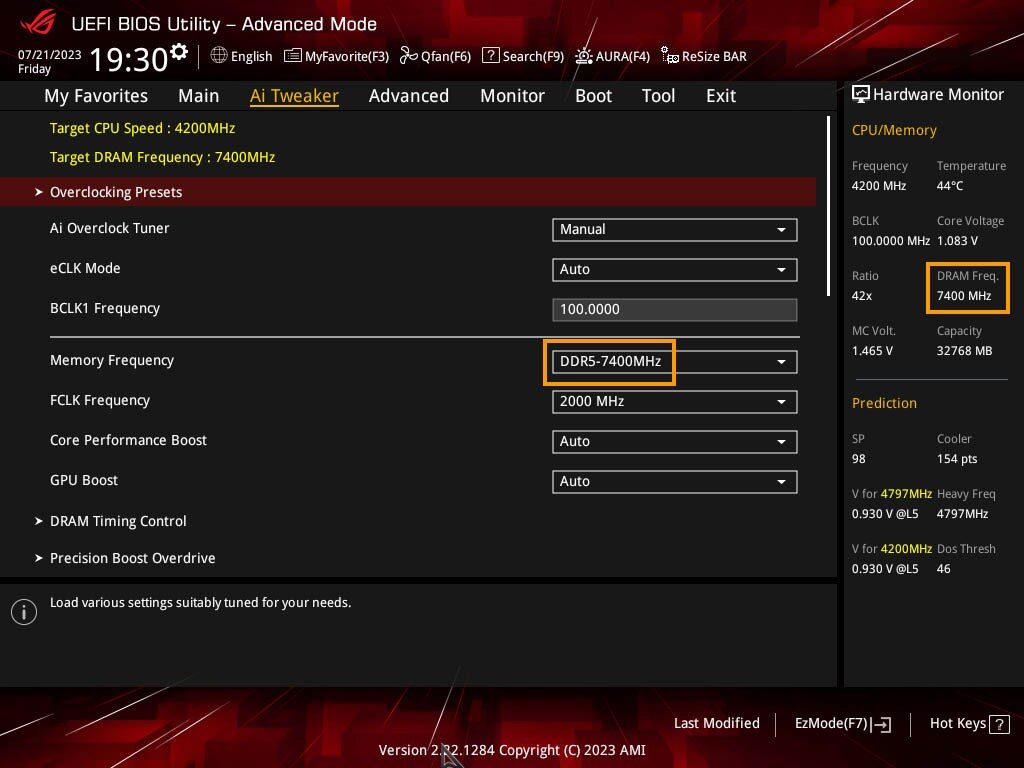This screenshot has width=1024, height=768.
Task: Click the ROG logo icon
Action: tap(38, 22)
